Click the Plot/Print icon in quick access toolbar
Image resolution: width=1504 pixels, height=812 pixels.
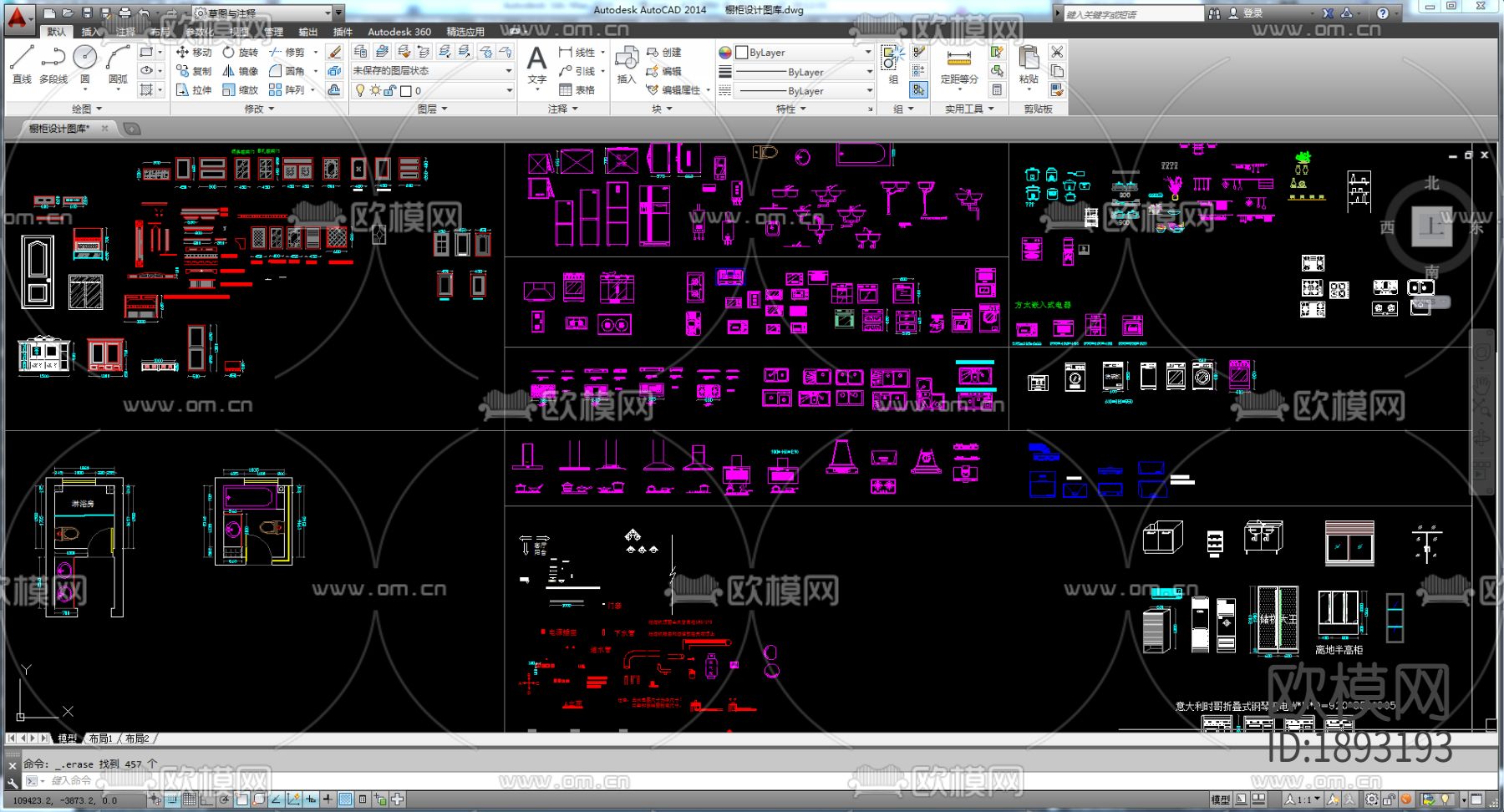pos(124,13)
